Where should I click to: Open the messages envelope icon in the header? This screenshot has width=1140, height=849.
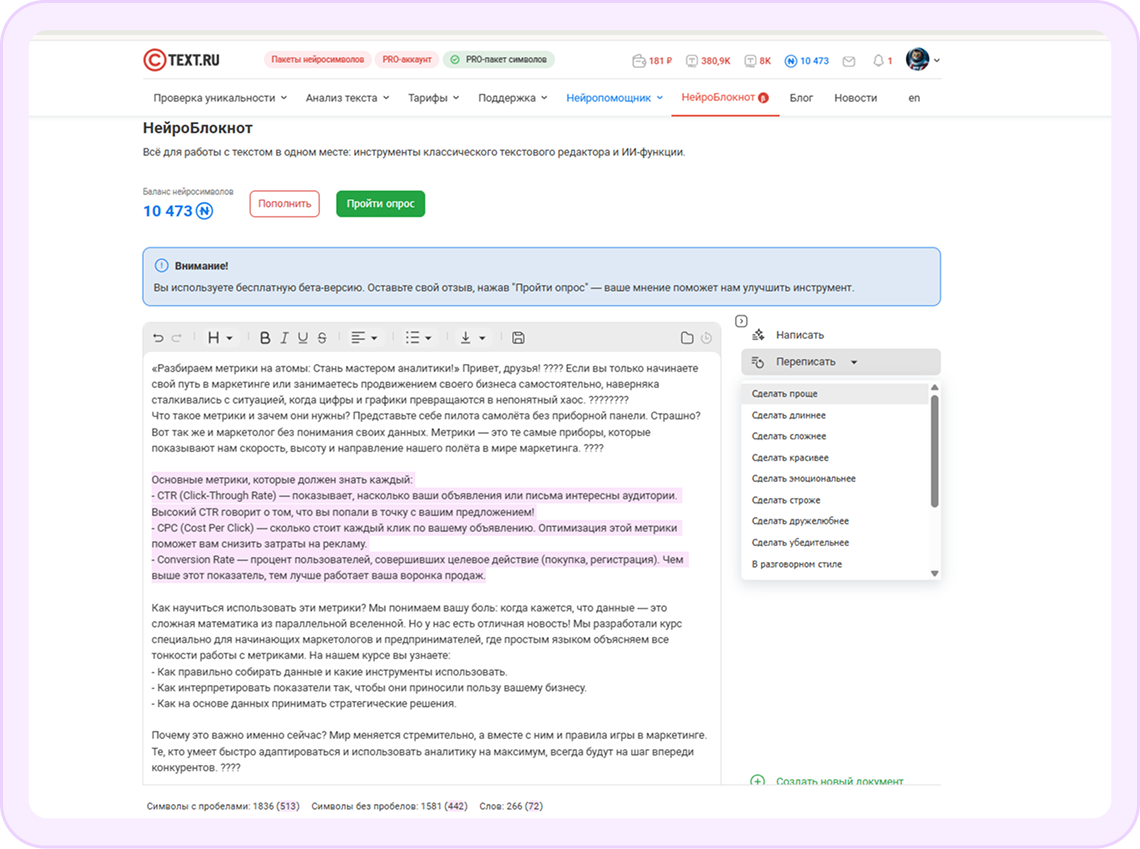(849, 60)
